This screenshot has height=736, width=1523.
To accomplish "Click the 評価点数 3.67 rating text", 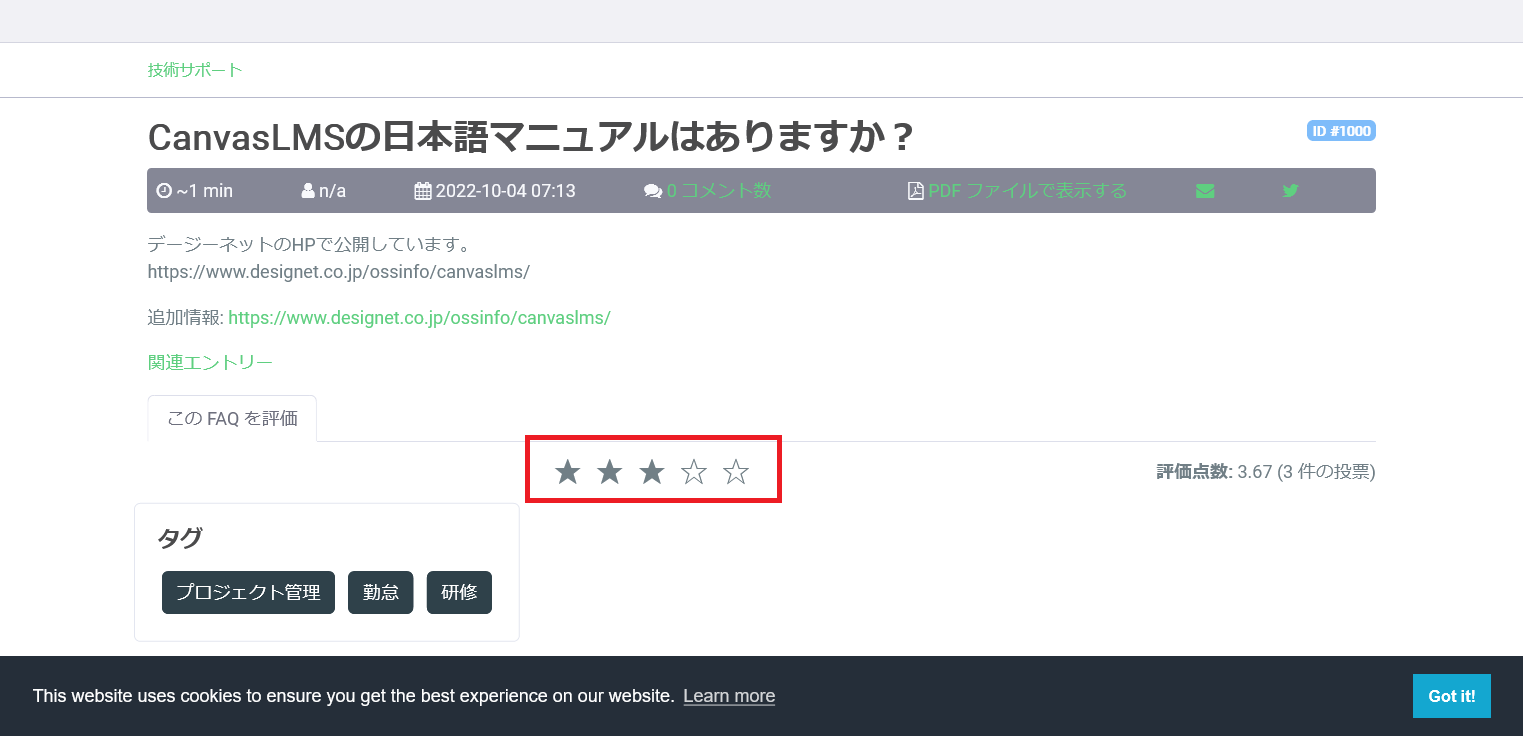I will (x=1266, y=472).
